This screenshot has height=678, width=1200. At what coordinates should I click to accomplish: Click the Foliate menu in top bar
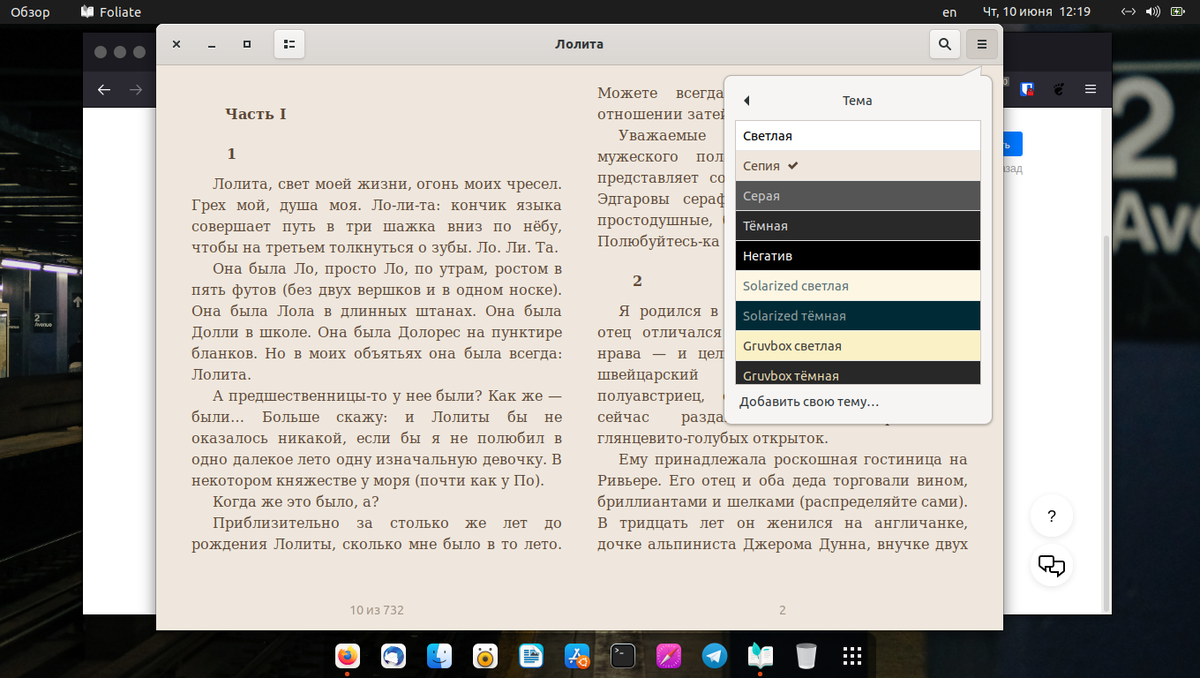(x=111, y=12)
